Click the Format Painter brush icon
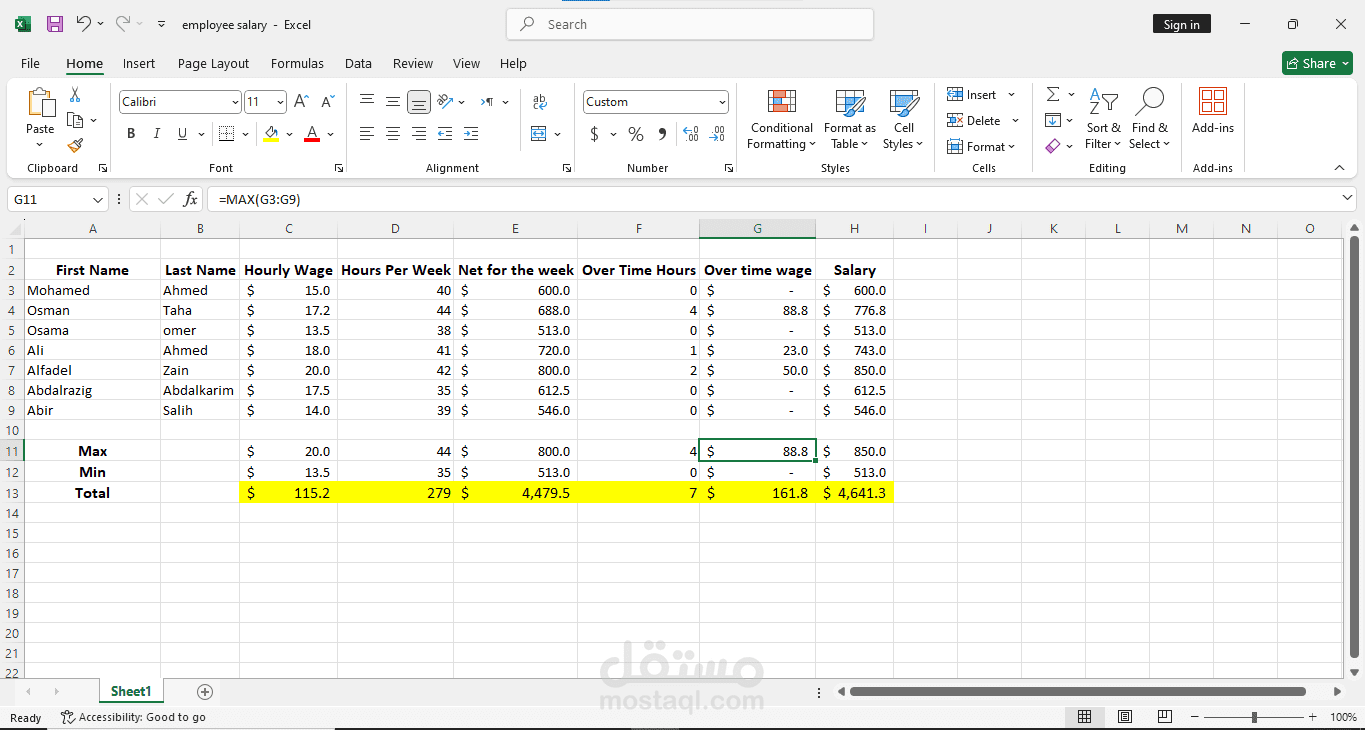The height and width of the screenshot is (730, 1365). [75, 145]
